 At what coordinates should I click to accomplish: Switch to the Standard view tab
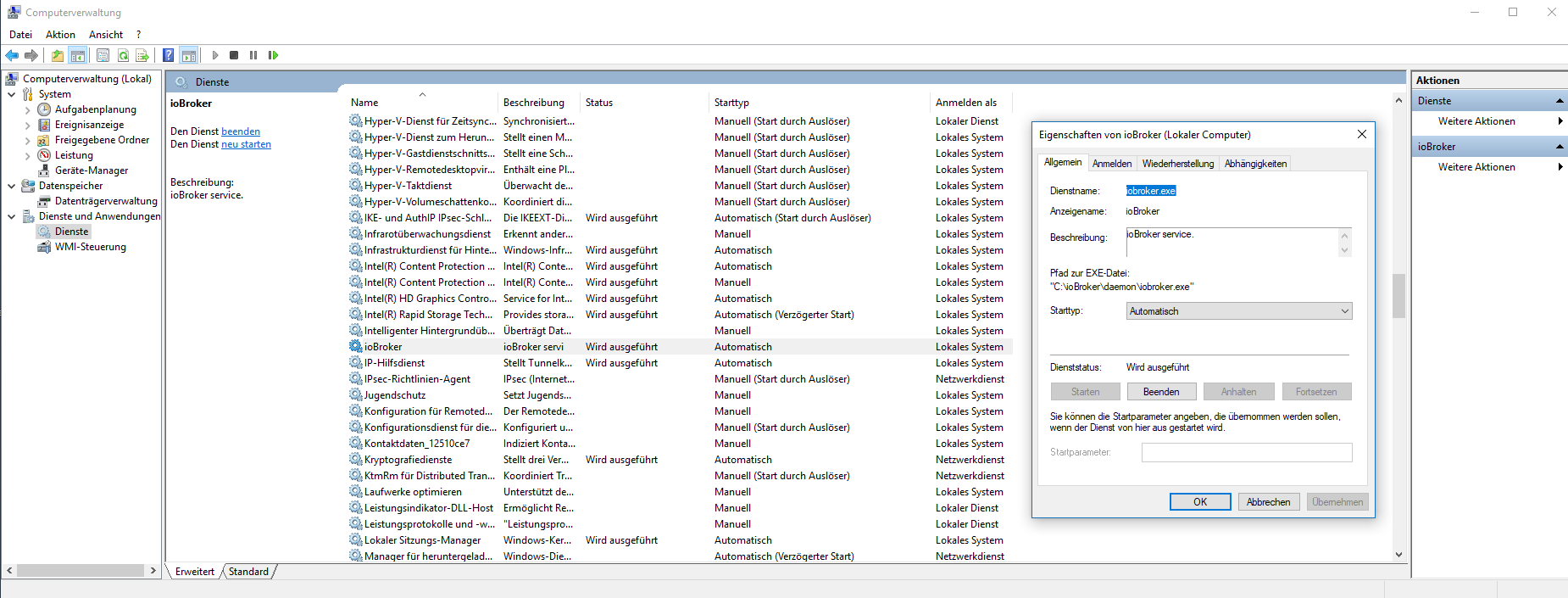point(248,572)
